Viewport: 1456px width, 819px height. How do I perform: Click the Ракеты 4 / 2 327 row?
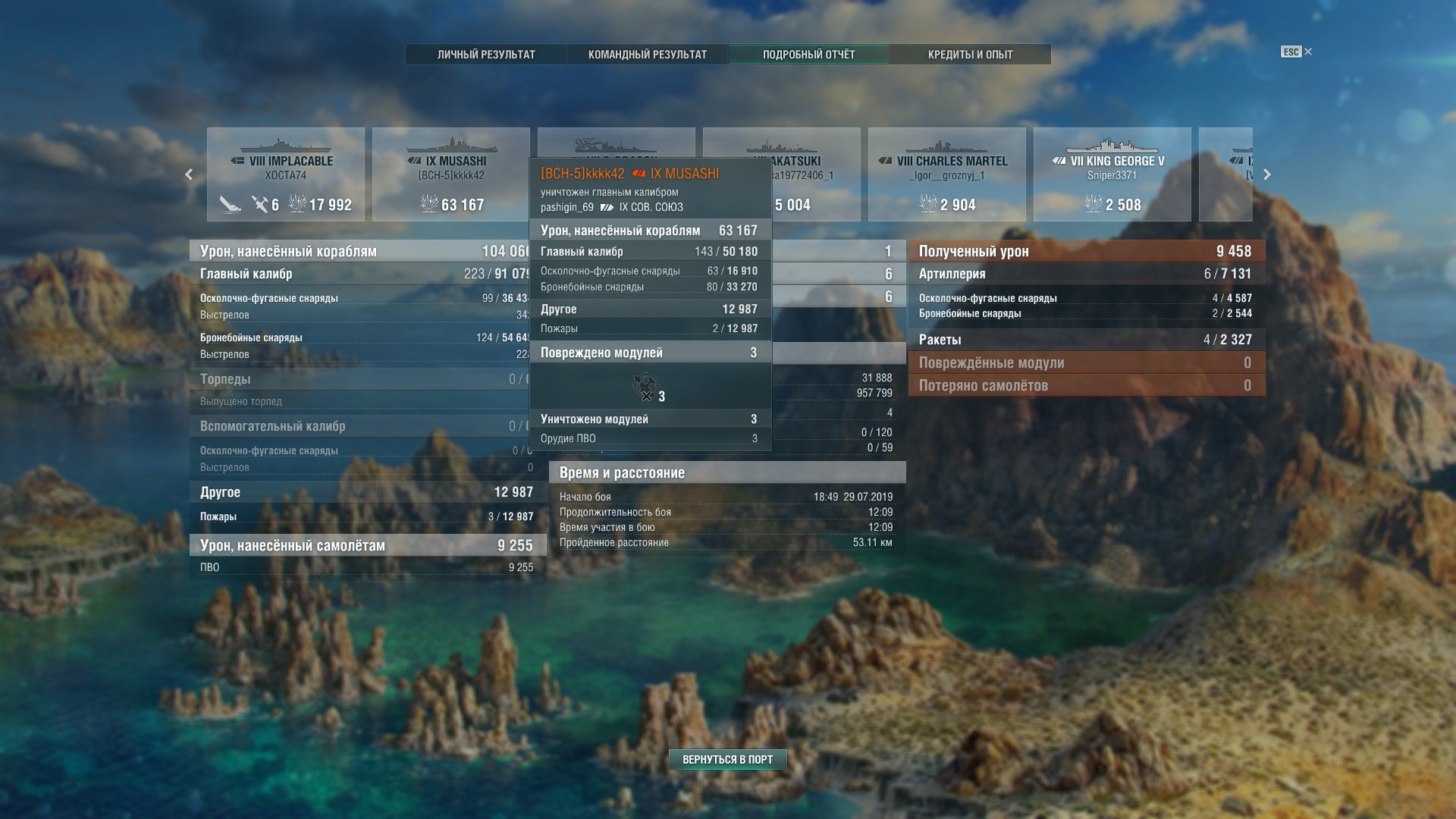coord(1086,340)
